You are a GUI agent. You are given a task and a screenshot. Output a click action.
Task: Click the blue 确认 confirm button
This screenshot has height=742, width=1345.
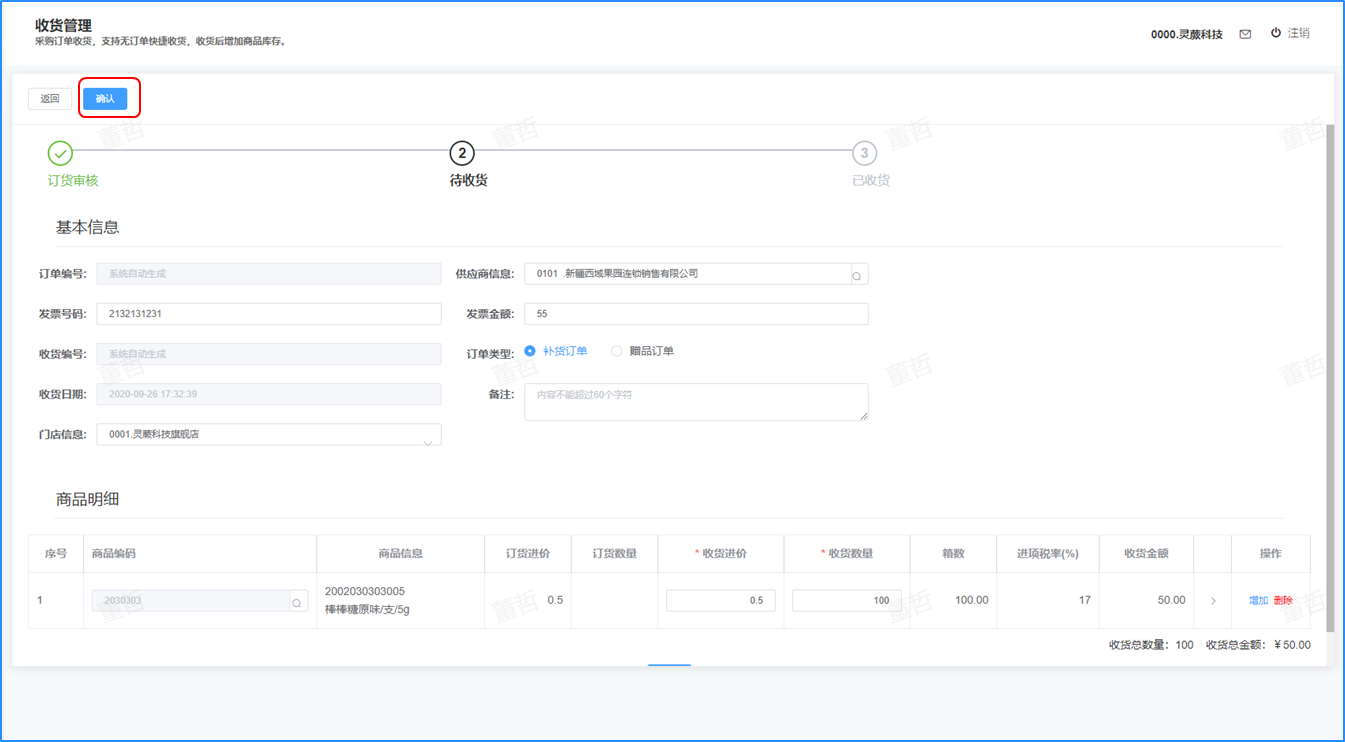[x=105, y=99]
